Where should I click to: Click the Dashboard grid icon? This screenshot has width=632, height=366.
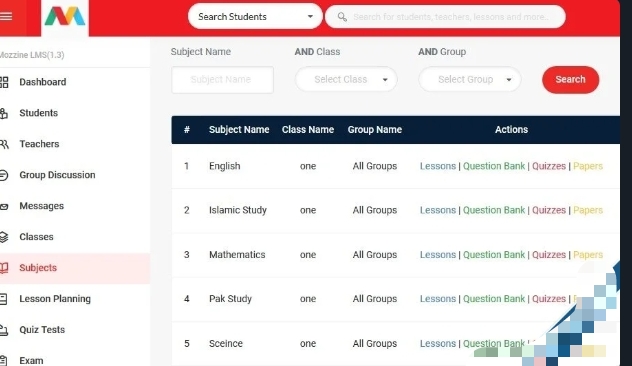[x=4, y=82]
